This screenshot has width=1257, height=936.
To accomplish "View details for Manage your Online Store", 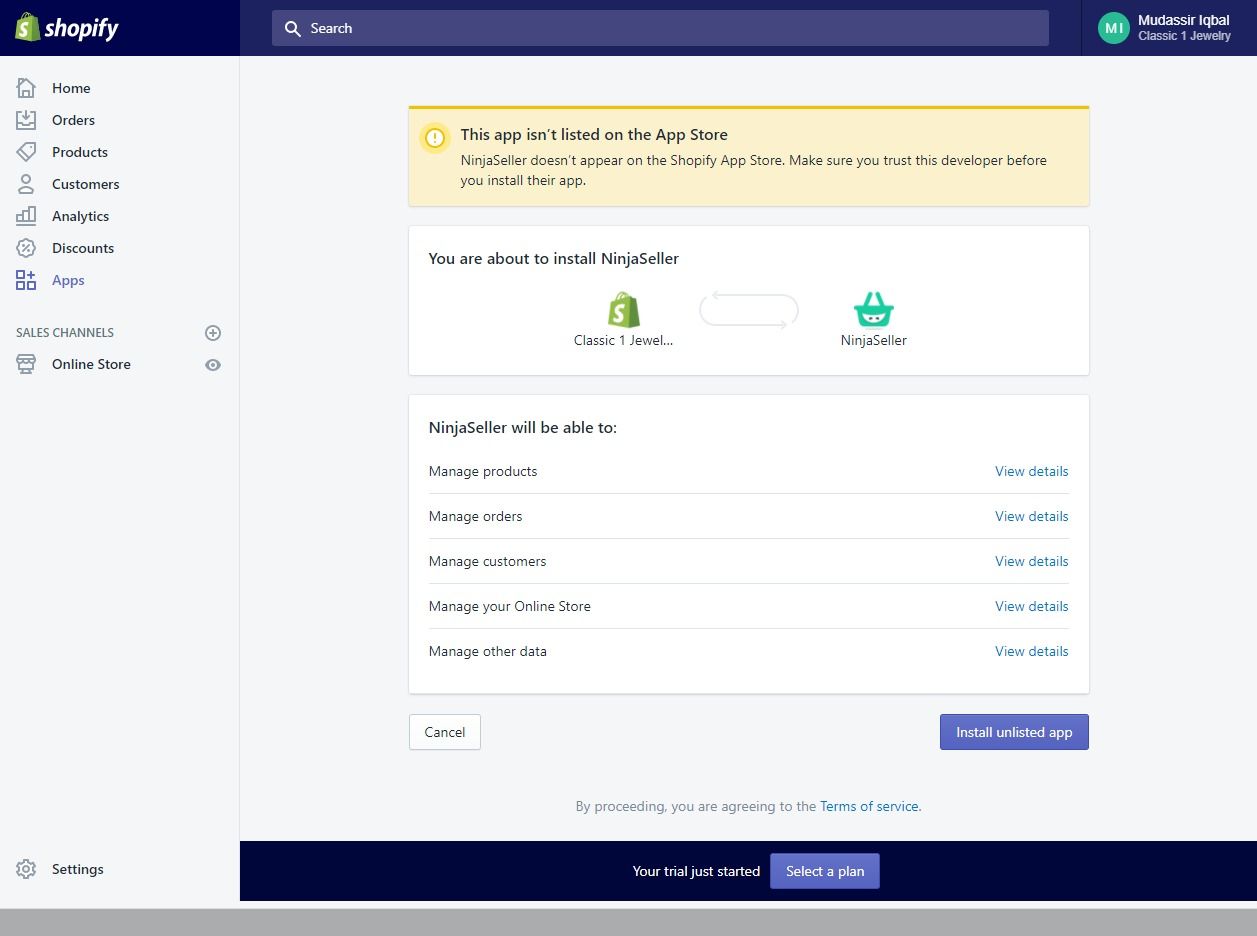I will tap(1031, 606).
